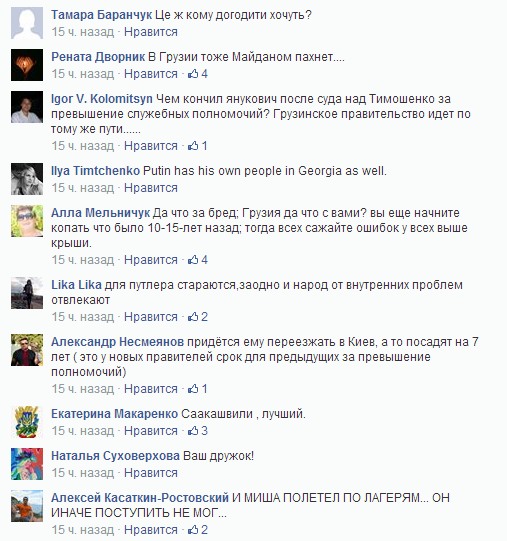507x541 pixels.
Task: Click thumbs-up icon on Рената Дворник's comment
Action: 193,73
